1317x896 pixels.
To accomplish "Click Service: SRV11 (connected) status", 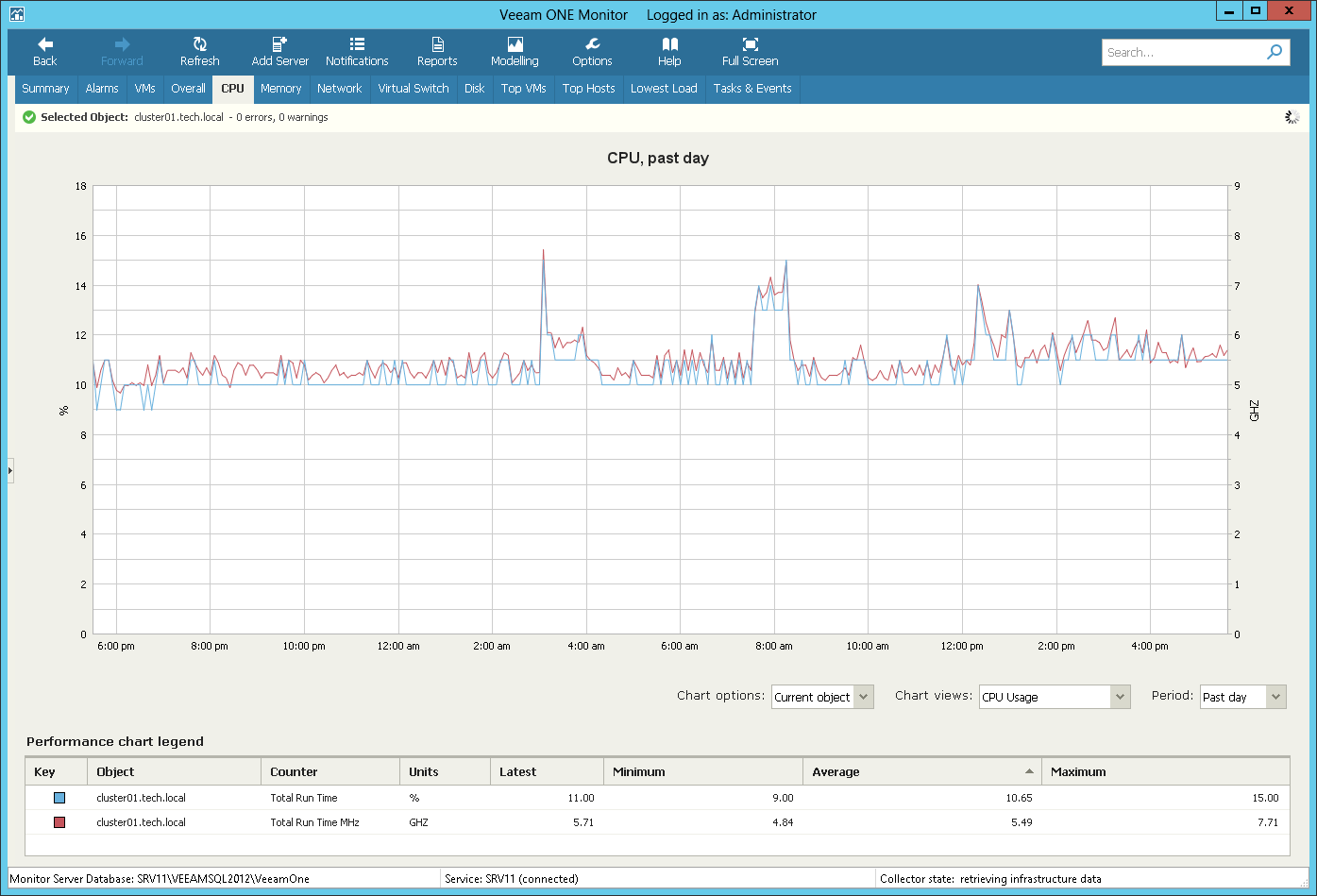I will (511, 878).
